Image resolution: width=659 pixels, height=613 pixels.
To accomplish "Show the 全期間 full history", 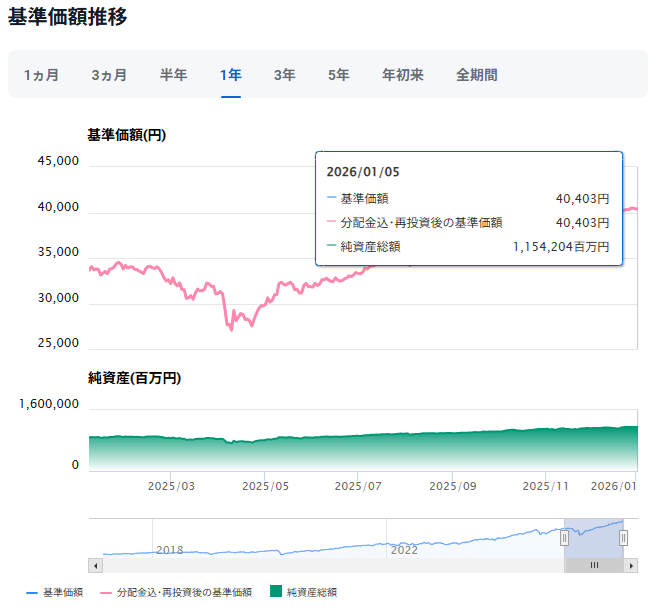I will click(477, 75).
